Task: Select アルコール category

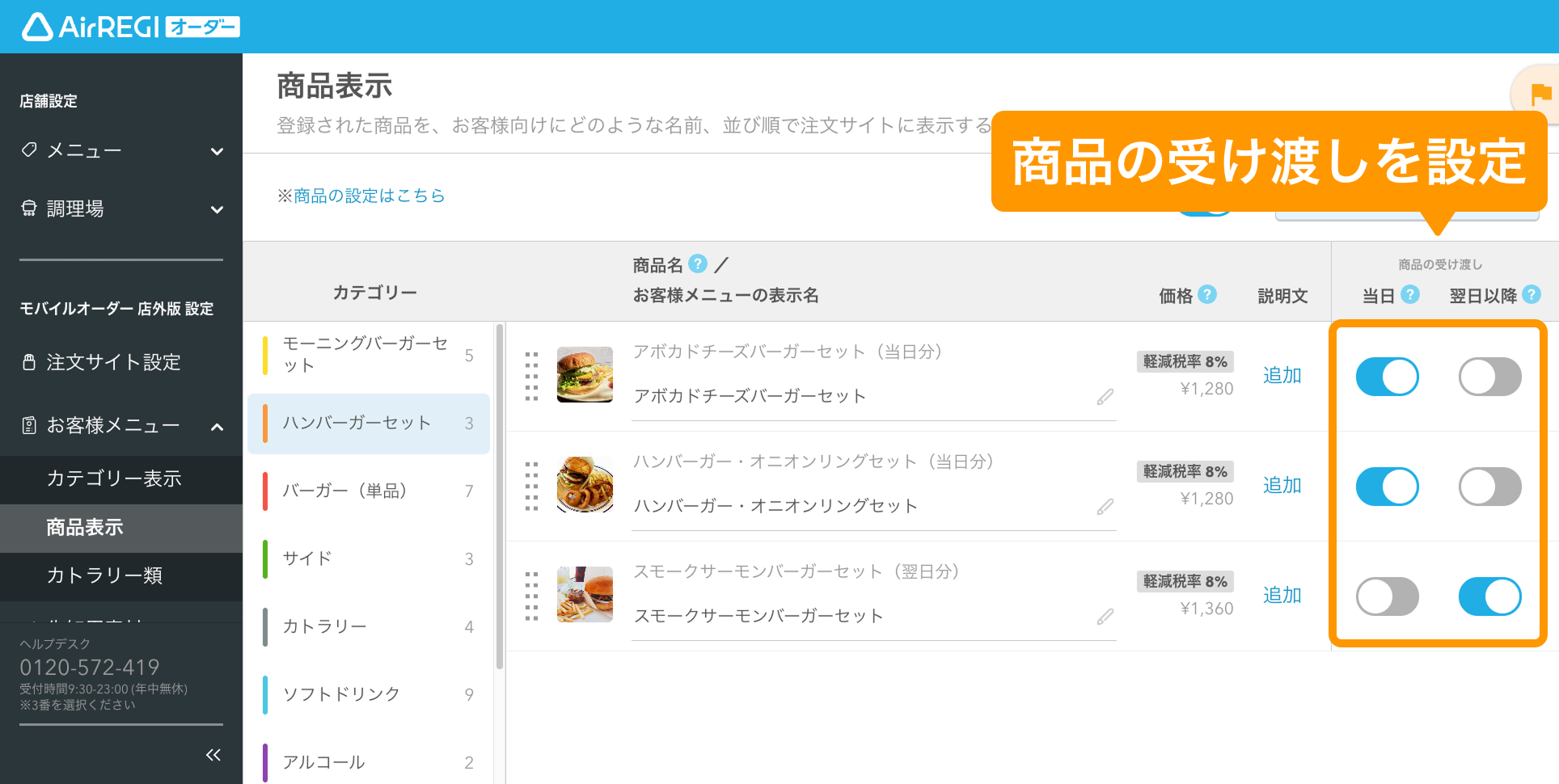Action: point(369,763)
